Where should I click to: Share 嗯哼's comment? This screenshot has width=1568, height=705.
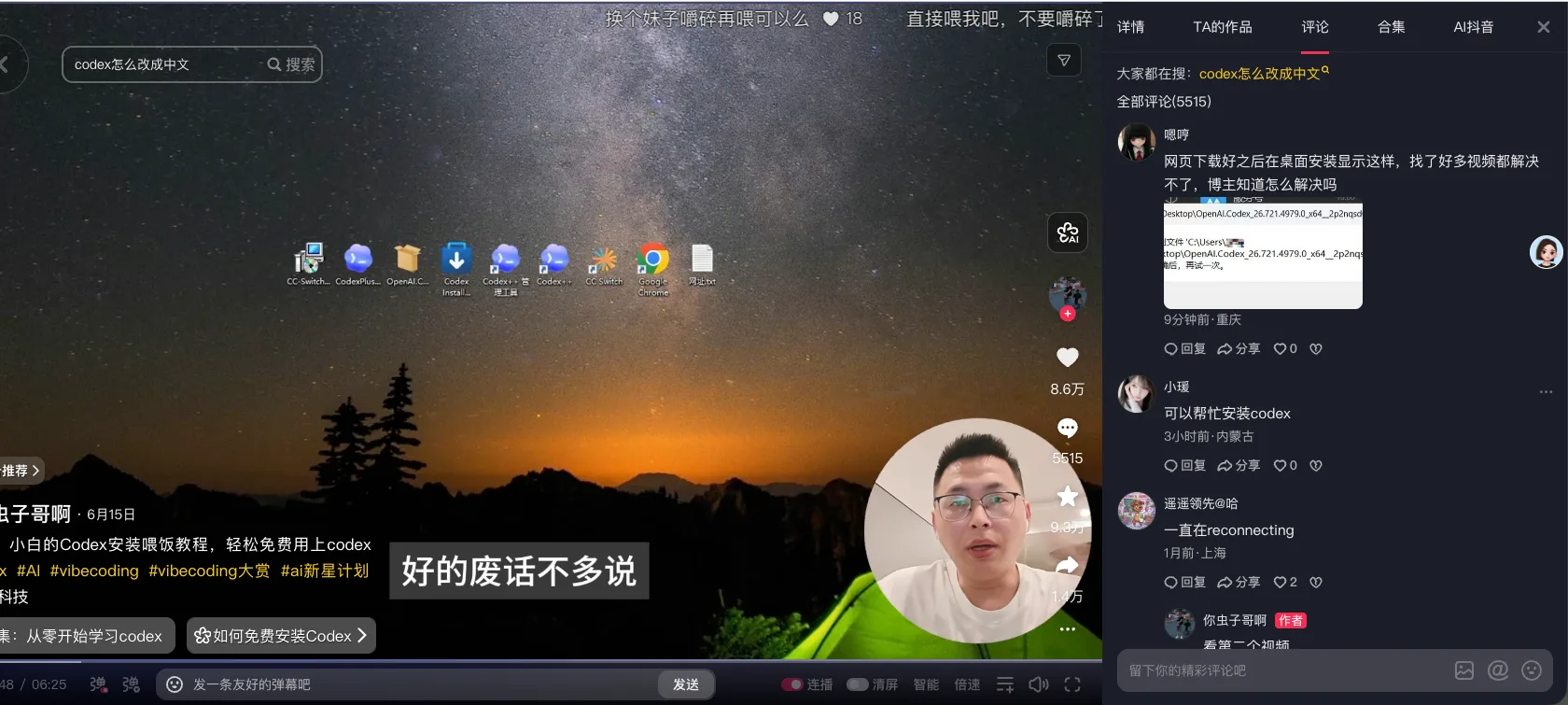(x=1239, y=348)
